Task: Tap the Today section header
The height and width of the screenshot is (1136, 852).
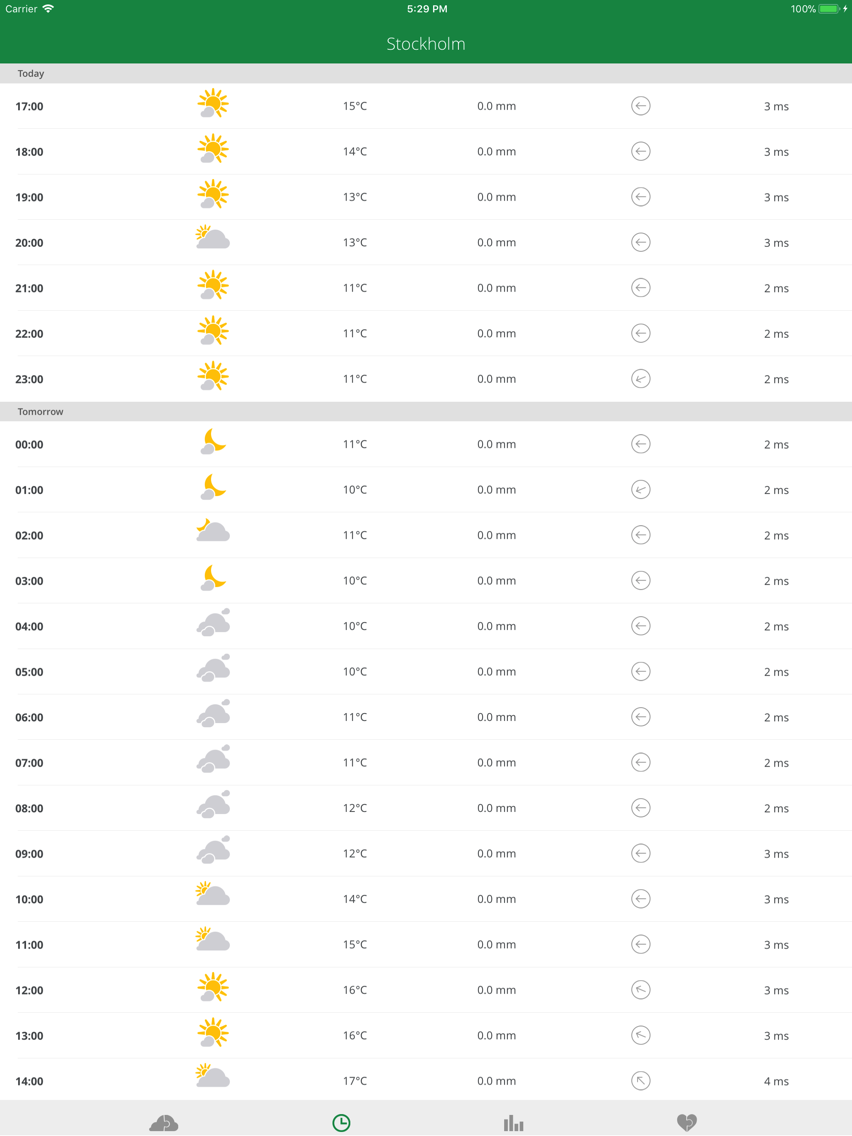Action: [31, 73]
